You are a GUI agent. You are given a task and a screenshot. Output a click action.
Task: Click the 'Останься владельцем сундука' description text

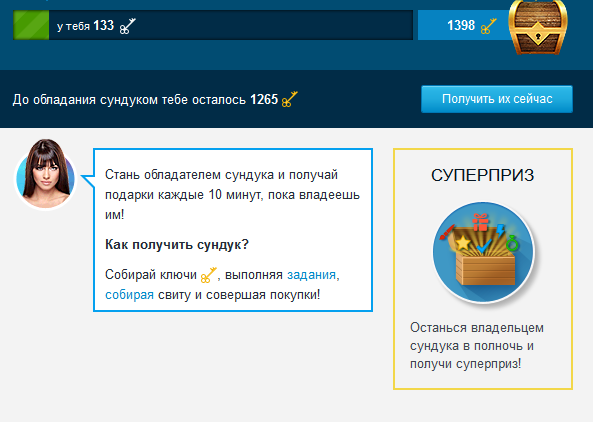477,346
